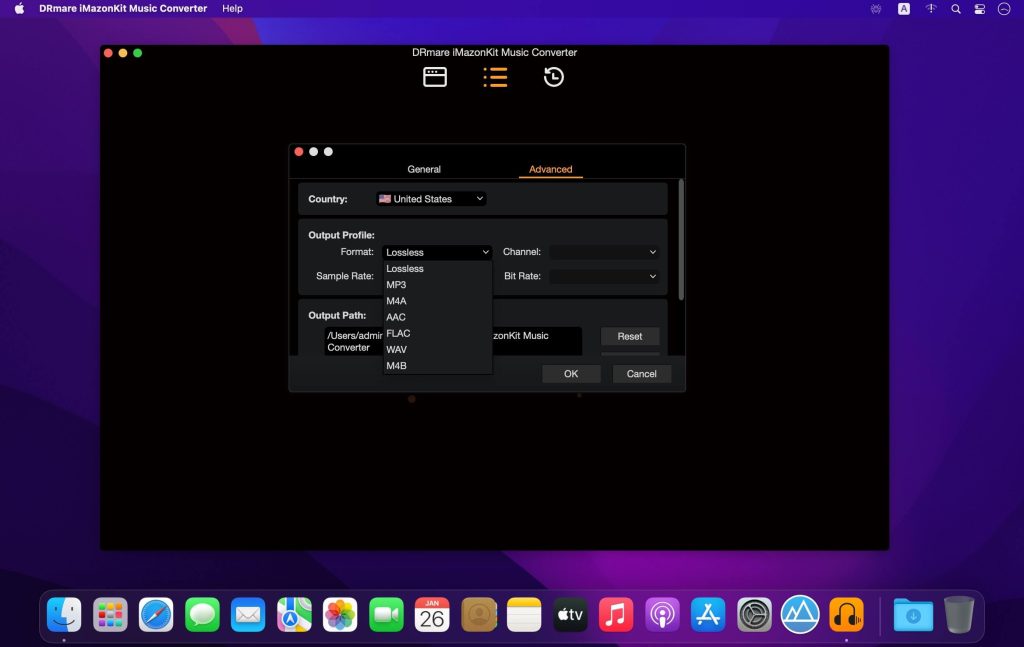Switch to the library window icon
This screenshot has height=647, width=1024.
point(435,76)
